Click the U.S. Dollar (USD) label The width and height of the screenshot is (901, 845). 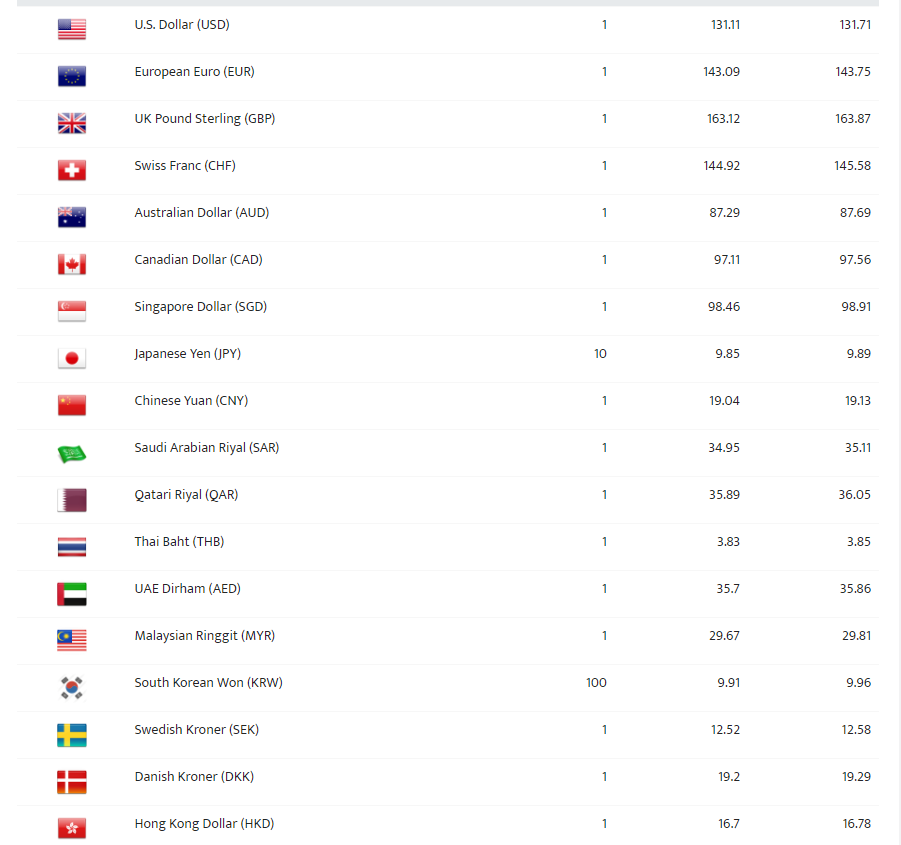pyautogui.click(x=182, y=25)
